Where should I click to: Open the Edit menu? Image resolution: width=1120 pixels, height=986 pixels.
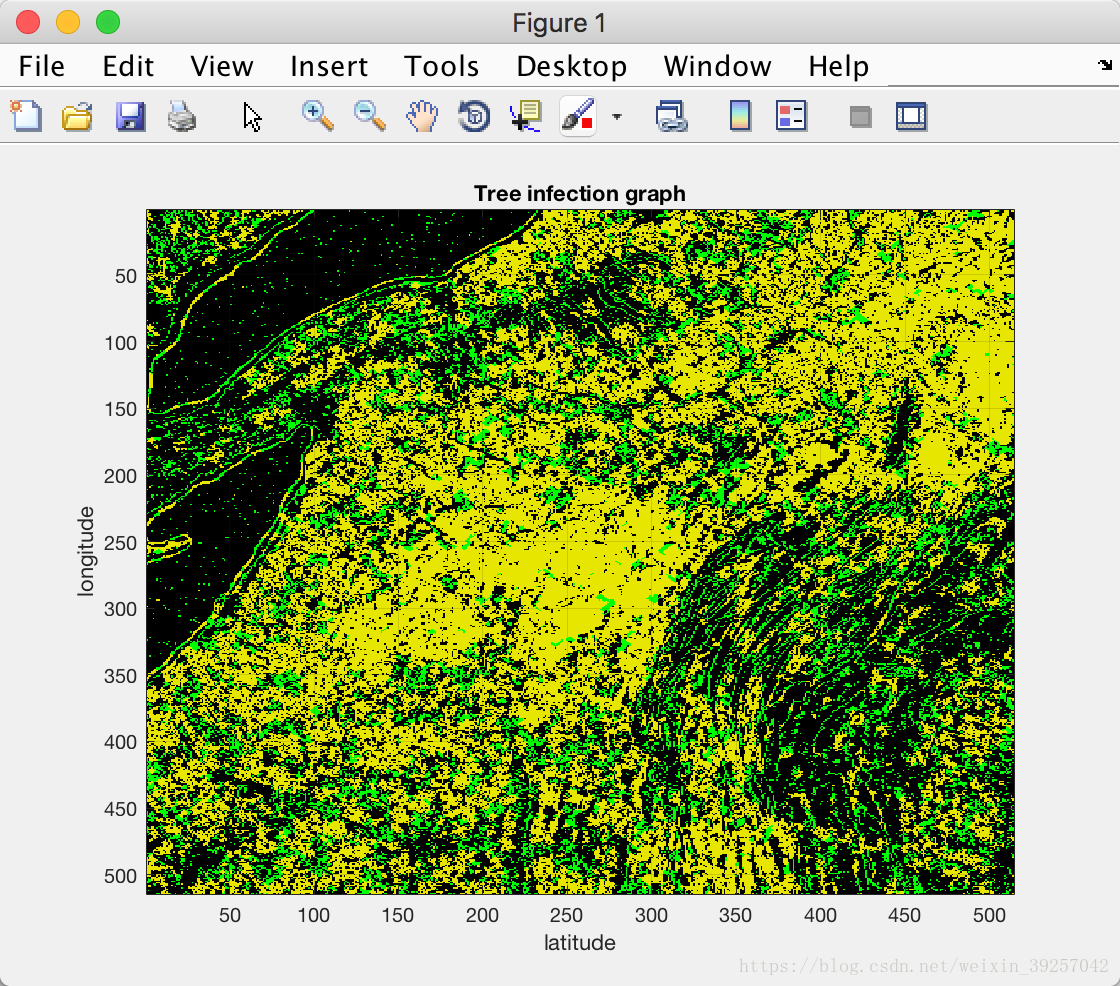pyautogui.click(x=128, y=66)
